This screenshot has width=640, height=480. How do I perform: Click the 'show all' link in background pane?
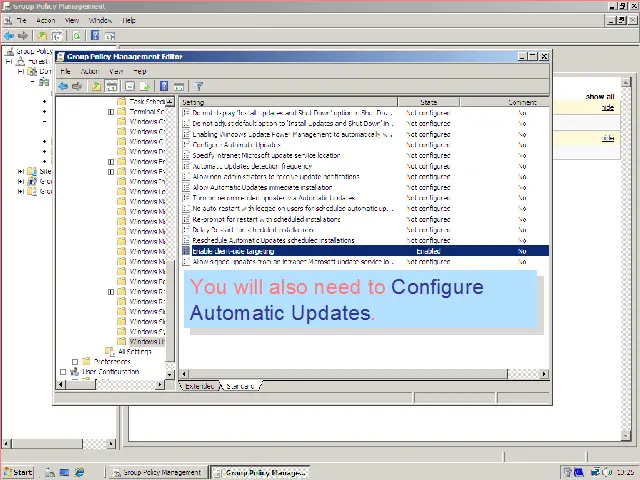point(600,97)
